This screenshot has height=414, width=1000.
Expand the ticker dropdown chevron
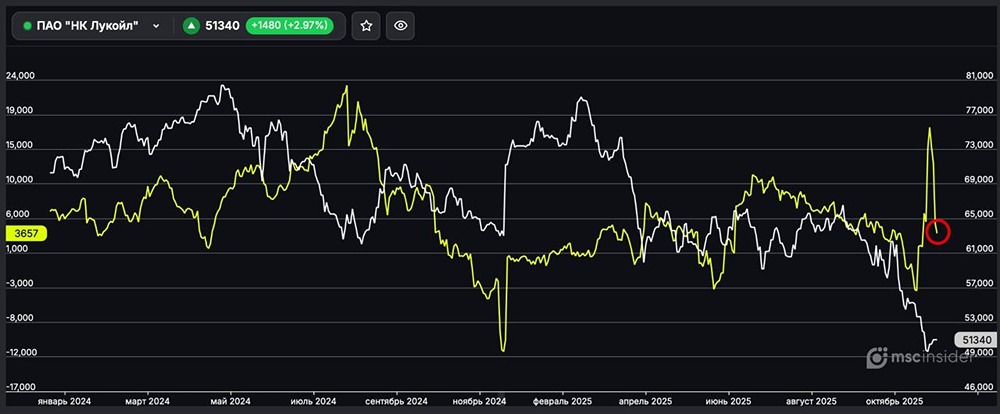156,26
